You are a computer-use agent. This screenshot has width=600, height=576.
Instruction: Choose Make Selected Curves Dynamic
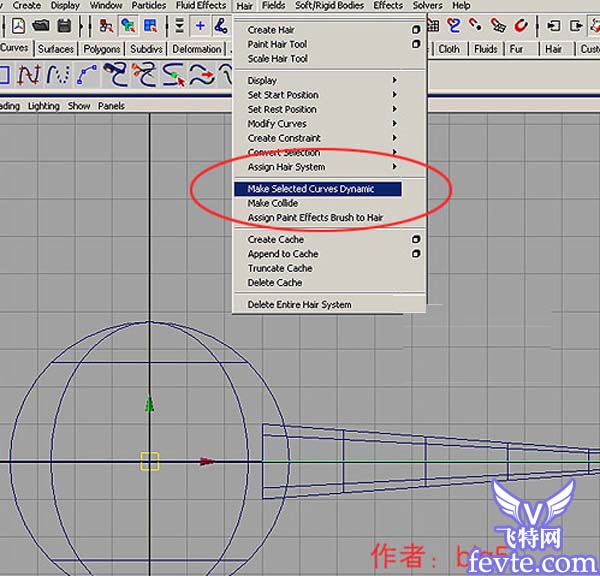(x=318, y=189)
